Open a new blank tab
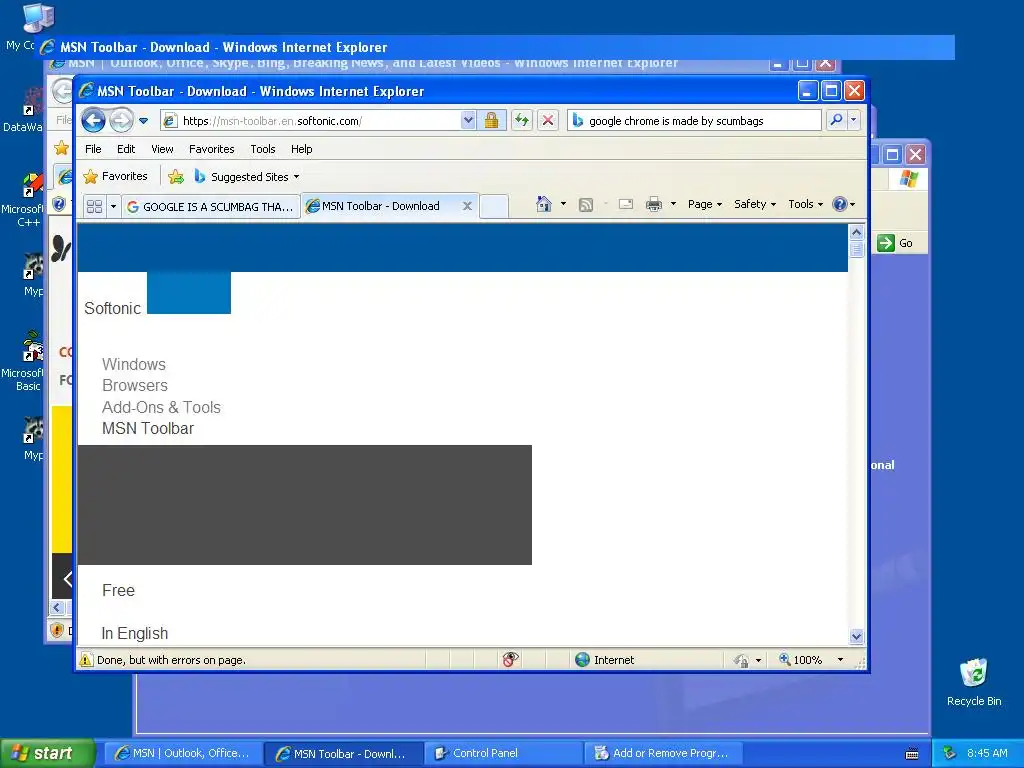Image resolution: width=1024 pixels, height=768 pixels. [494, 206]
